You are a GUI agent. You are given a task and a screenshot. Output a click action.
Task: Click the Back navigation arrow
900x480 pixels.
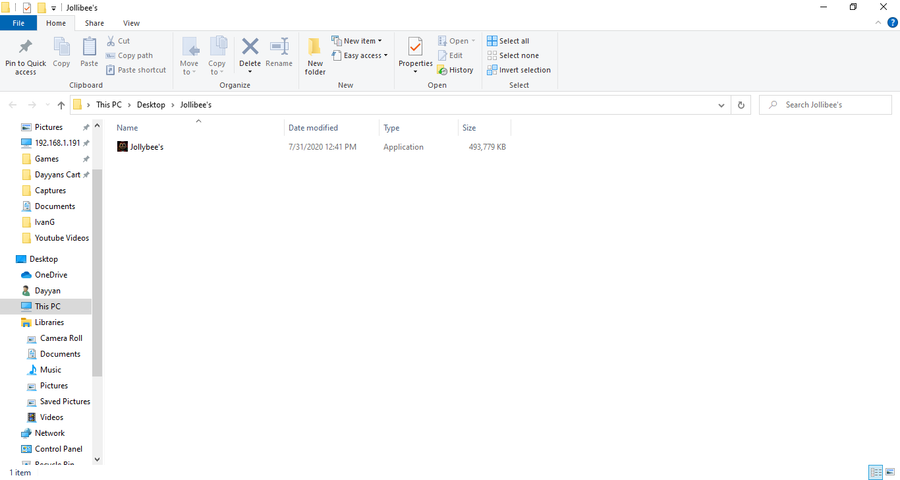pos(13,105)
